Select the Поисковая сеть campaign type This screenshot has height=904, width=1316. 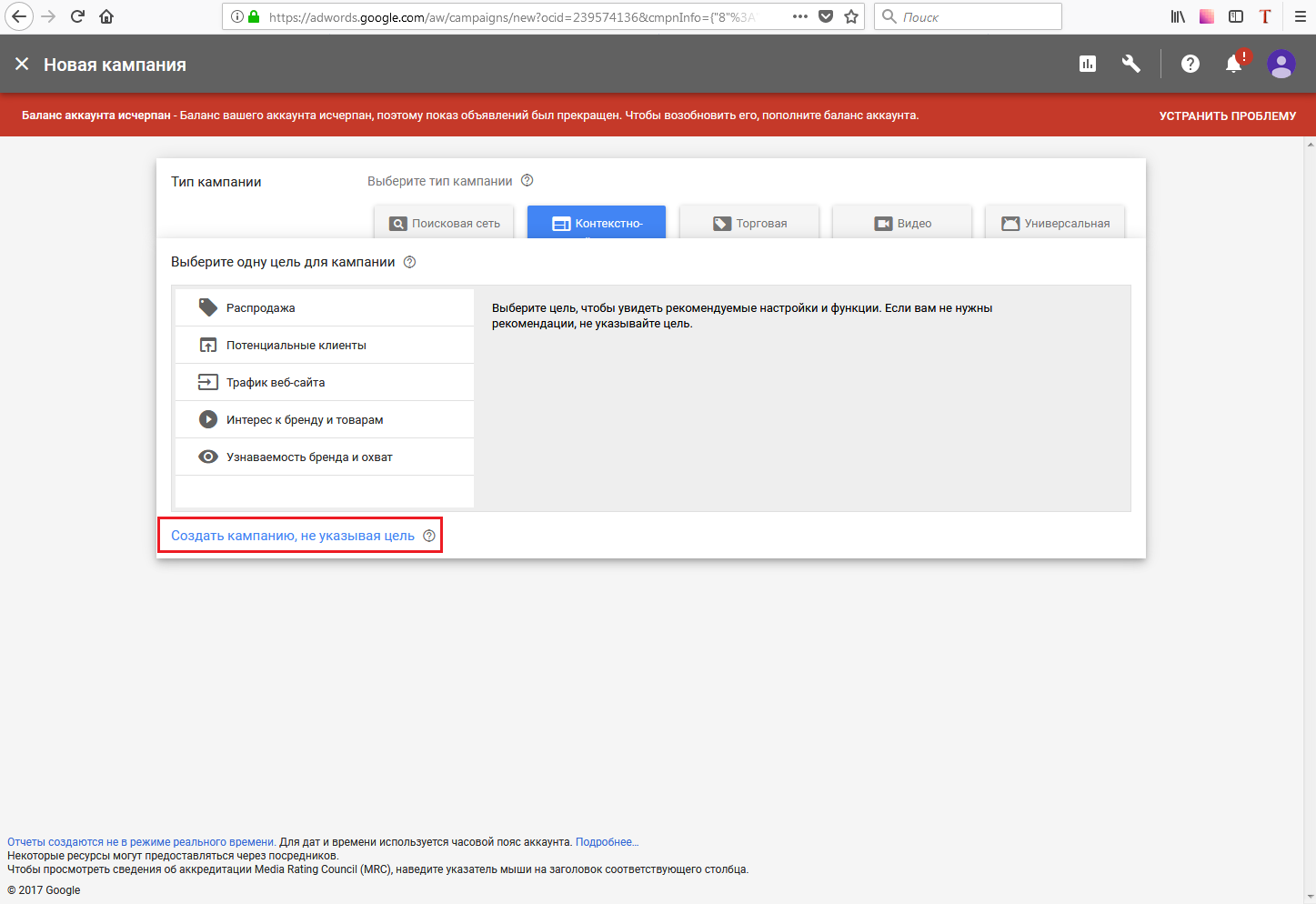pyautogui.click(x=444, y=223)
